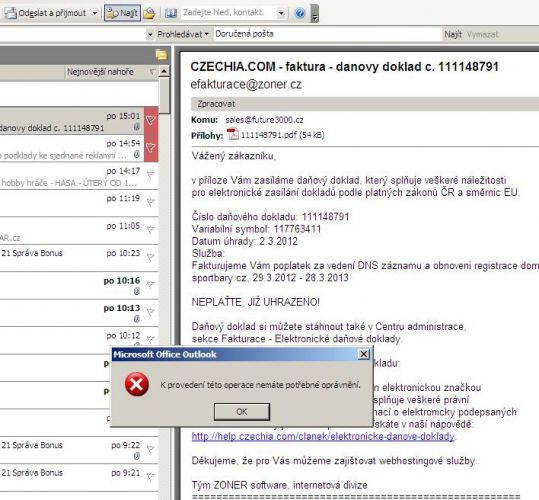The height and width of the screenshot is (500, 539).
Task: Click the address book icon
Action: coord(170,13)
